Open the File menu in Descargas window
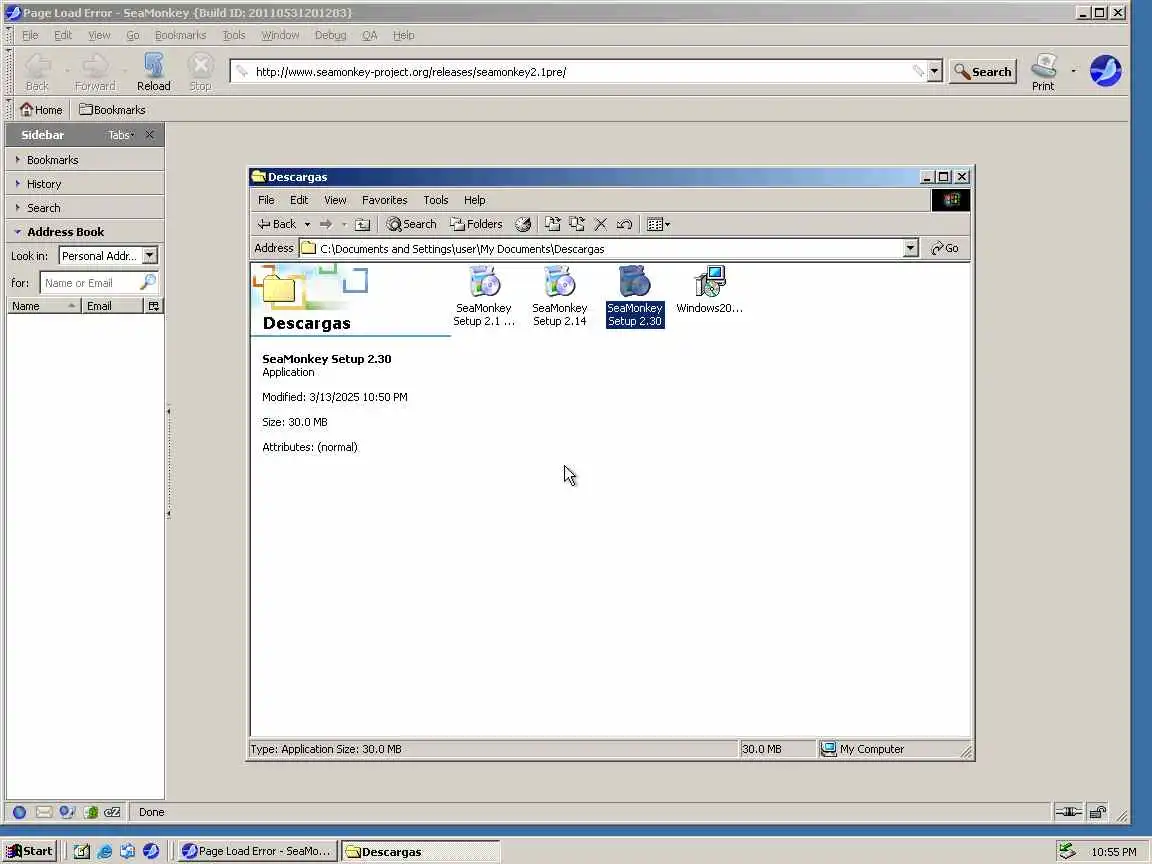The height and width of the screenshot is (864, 1152). click(x=266, y=200)
